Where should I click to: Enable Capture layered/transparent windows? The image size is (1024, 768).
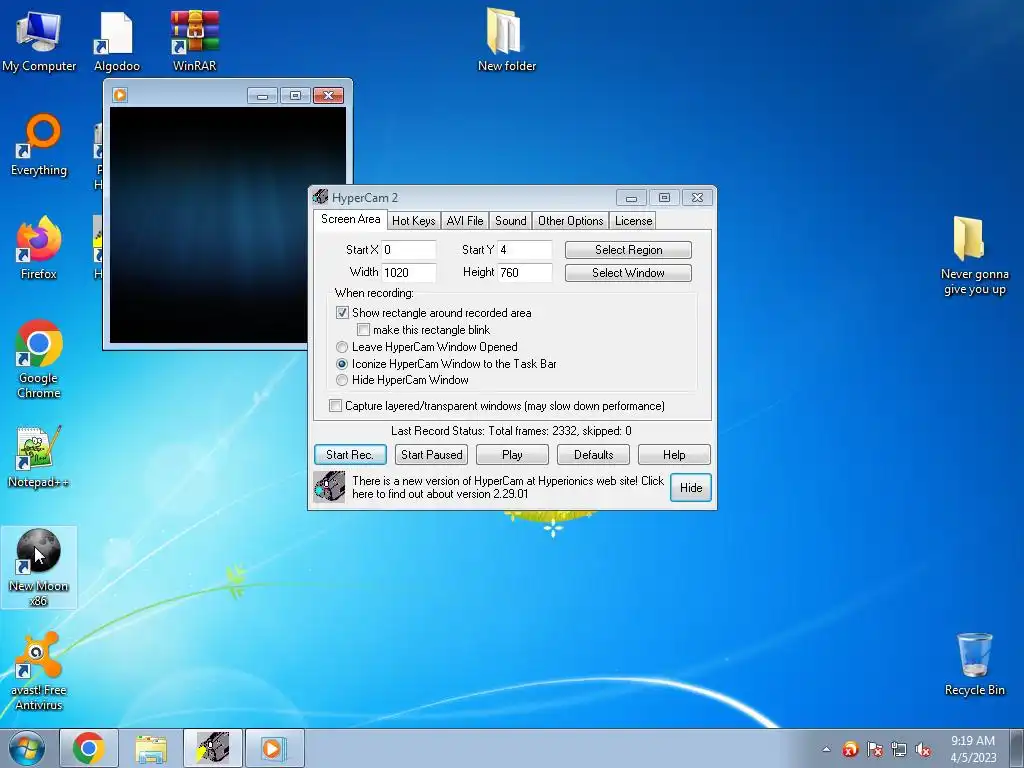(336, 406)
